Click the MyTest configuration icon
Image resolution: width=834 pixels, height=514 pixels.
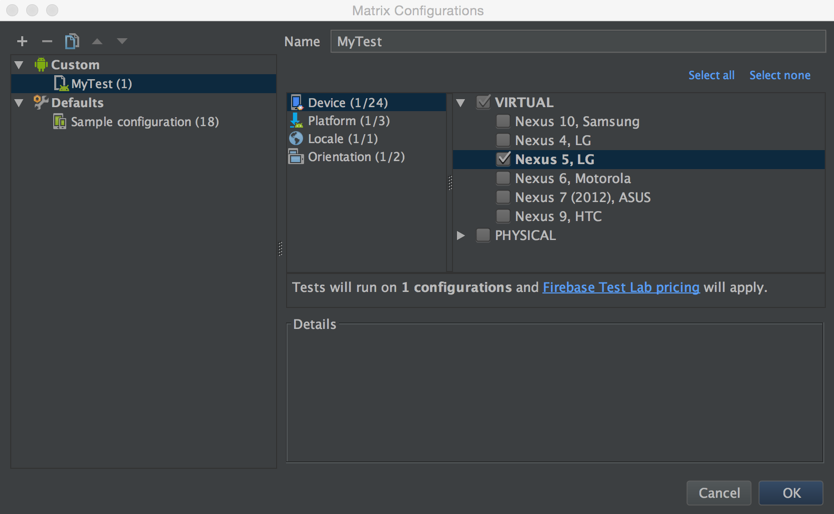point(61,84)
